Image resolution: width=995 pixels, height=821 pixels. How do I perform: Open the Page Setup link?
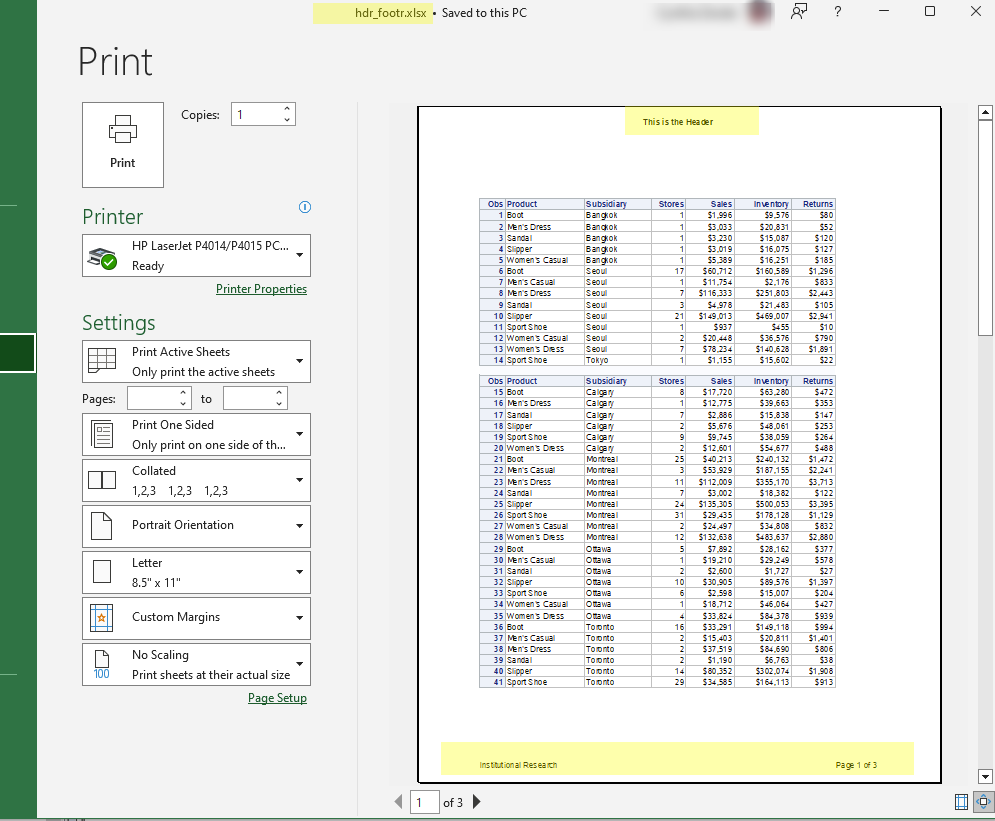[277, 698]
